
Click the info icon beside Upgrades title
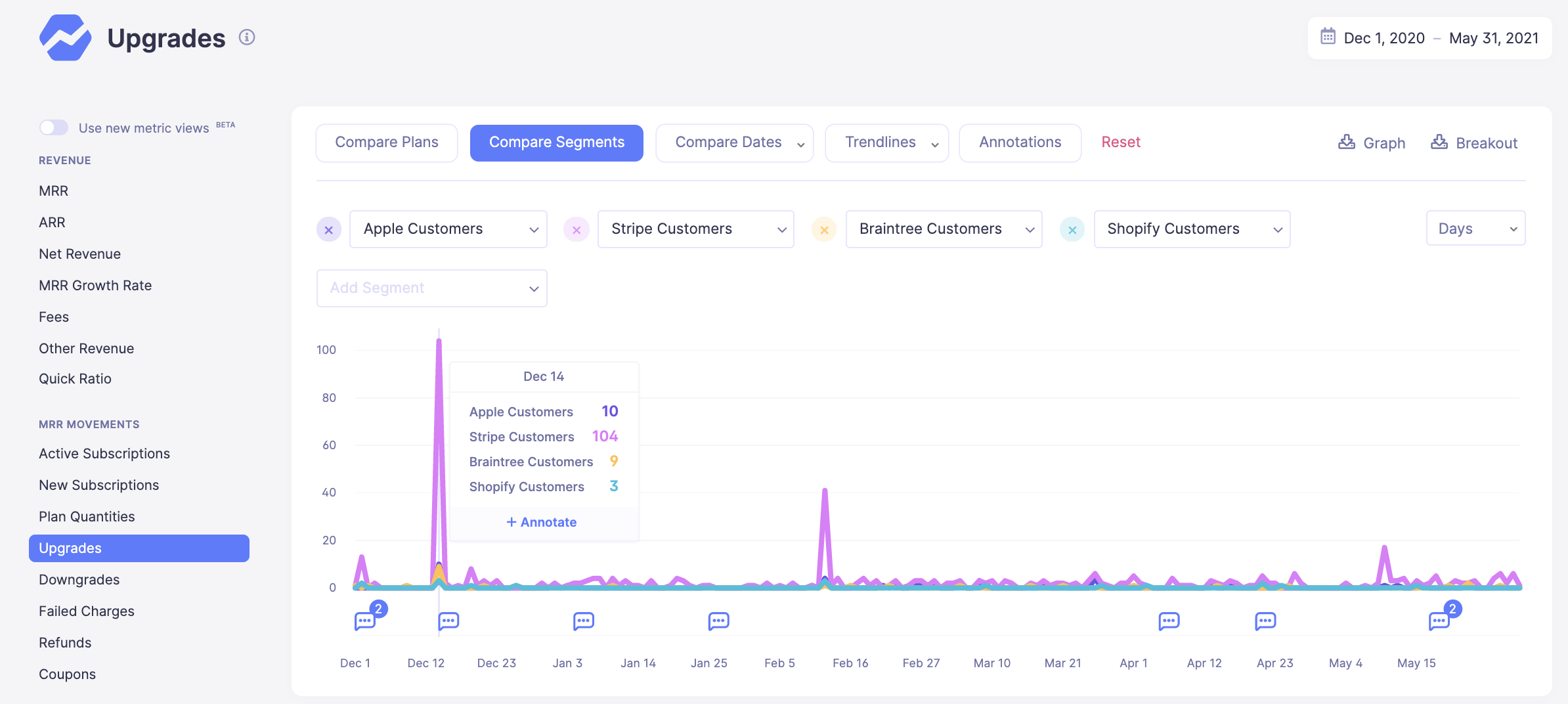point(247,37)
